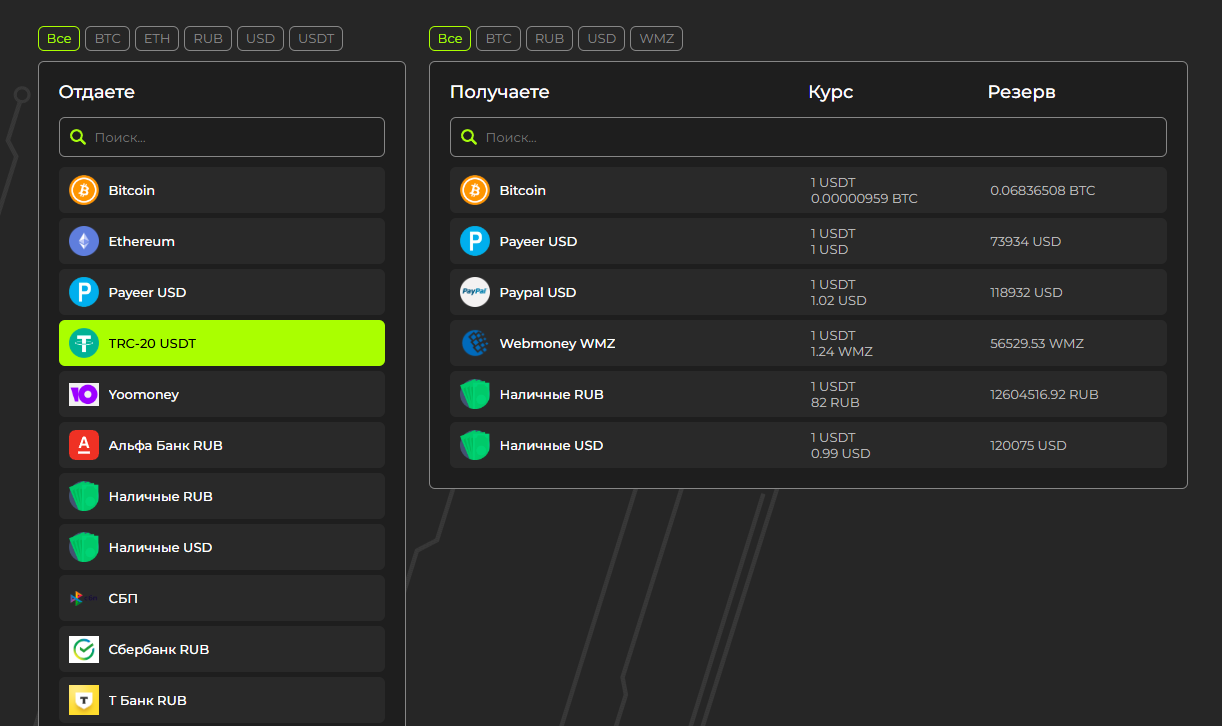The image size is (1222, 726).
Task: Choose the Все filter above Получаете
Action: (x=450, y=39)
